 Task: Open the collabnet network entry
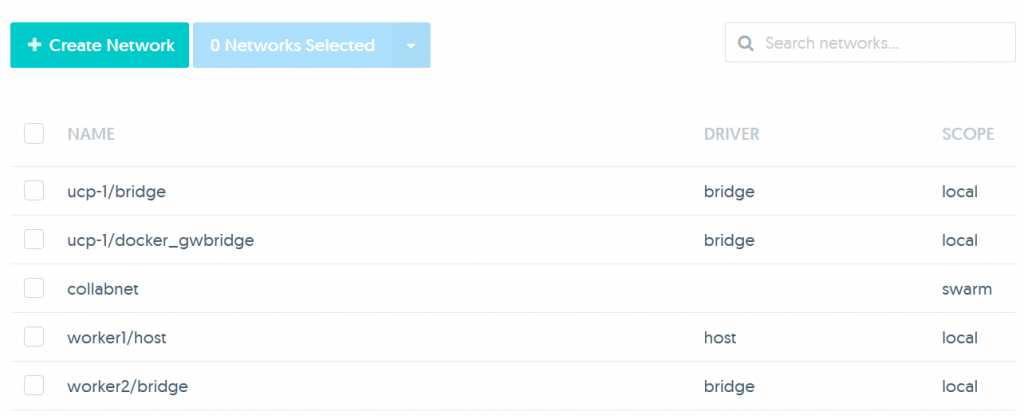103,289
